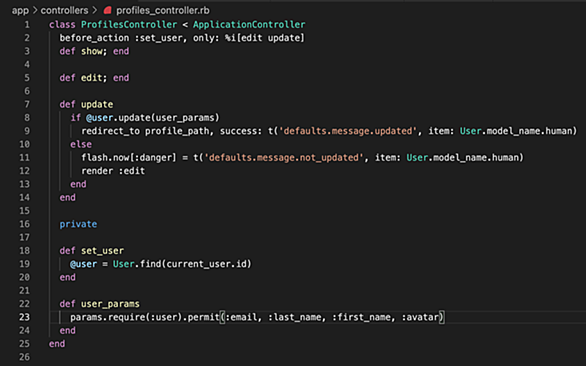Open the app breadcrumb folder
586x366 pixels.
coord(20,10)
